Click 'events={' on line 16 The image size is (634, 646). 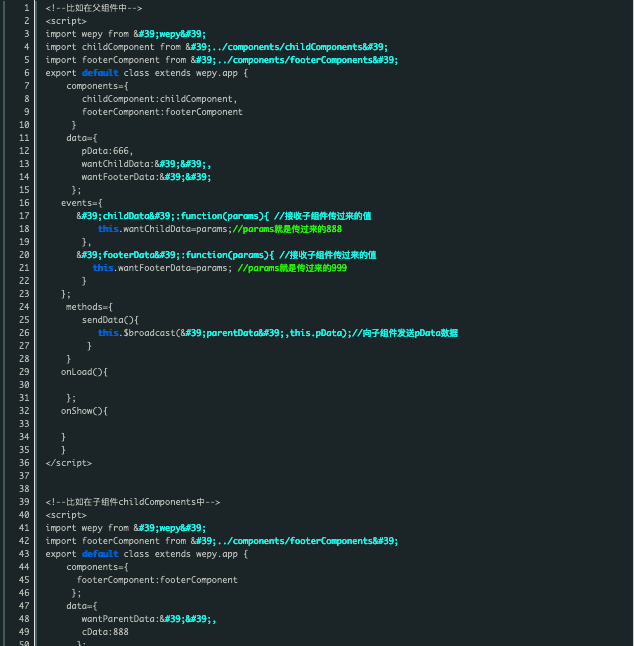point(82,203)
